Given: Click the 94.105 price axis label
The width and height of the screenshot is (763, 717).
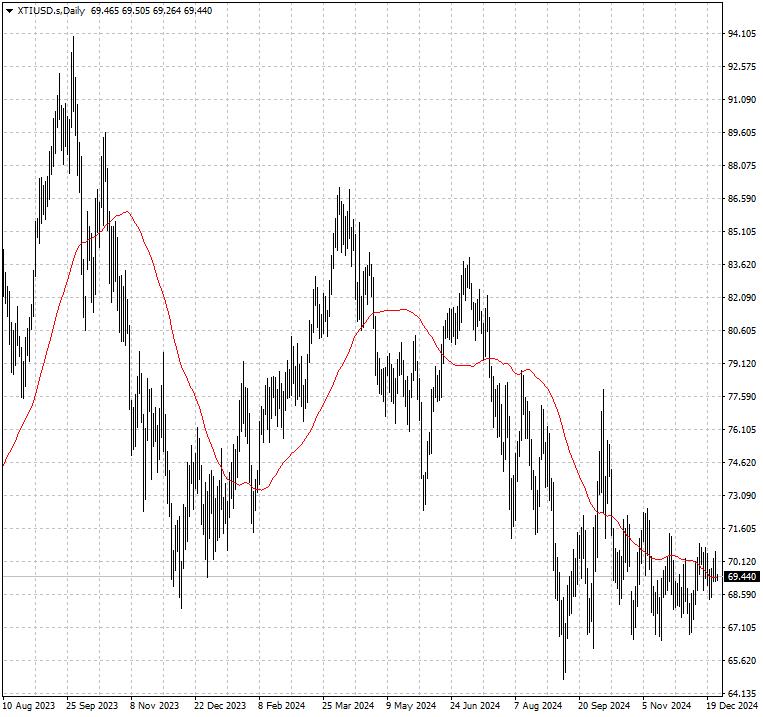Looking at the screenshot, I should [742, 34].
